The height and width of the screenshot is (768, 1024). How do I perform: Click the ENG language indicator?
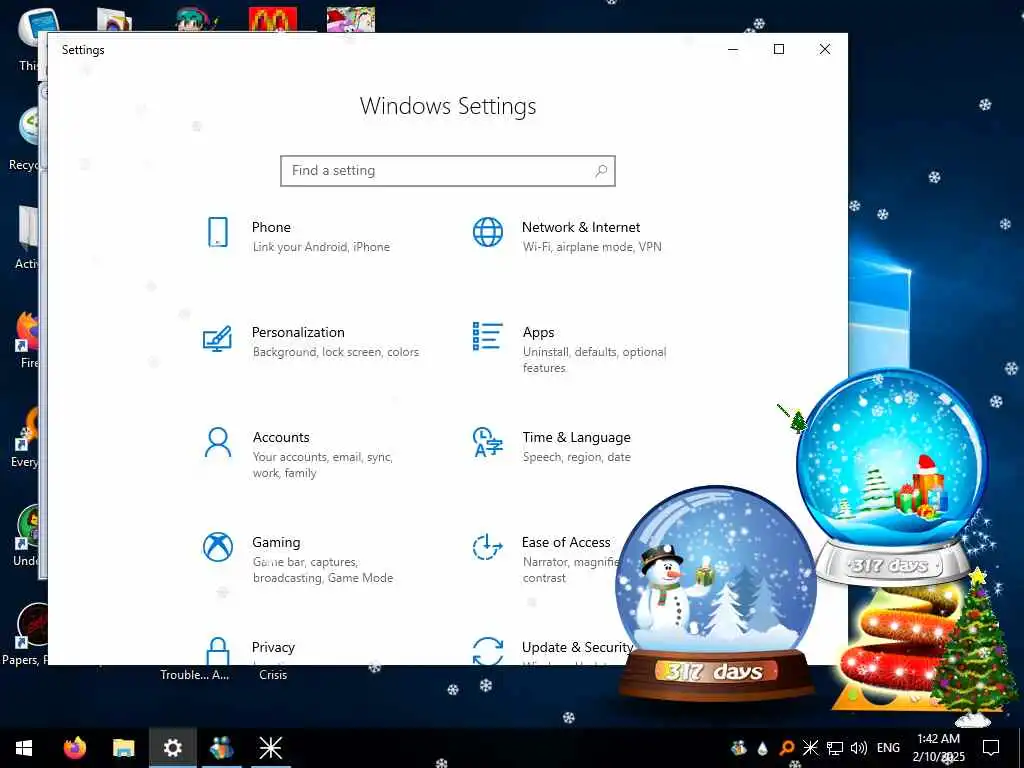[x=888, y=748]
